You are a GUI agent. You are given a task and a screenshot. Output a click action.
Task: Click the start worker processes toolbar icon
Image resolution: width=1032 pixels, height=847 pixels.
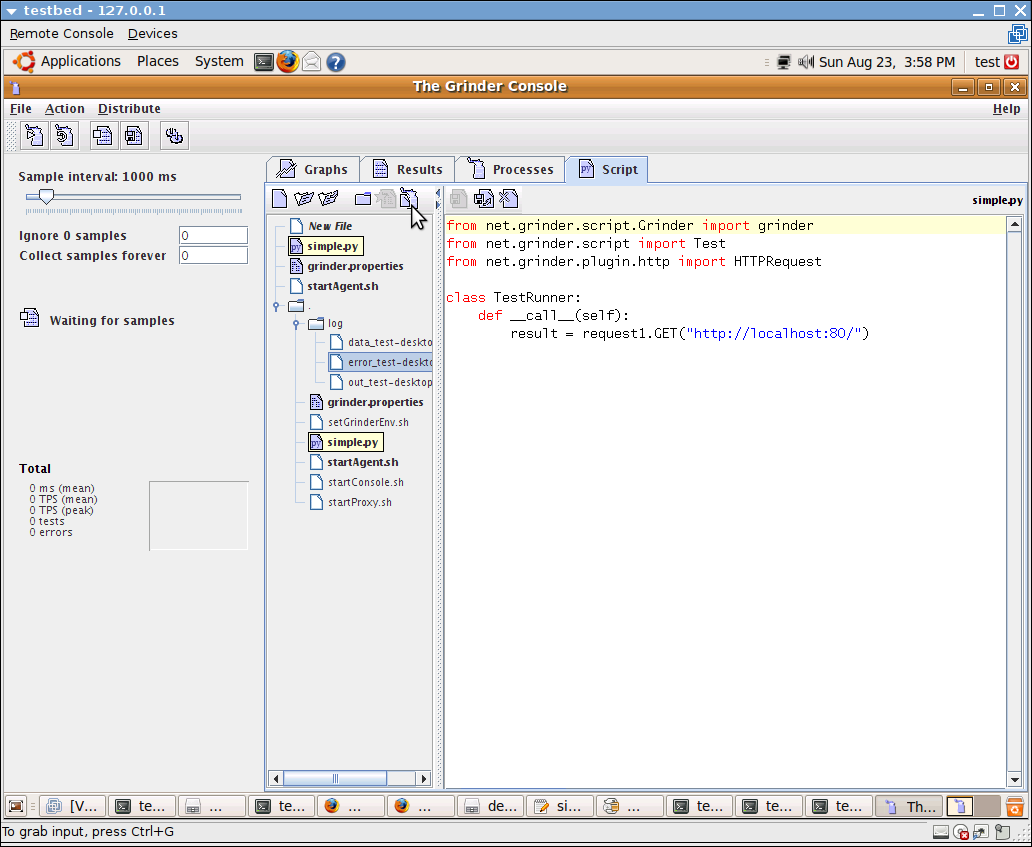34,136
